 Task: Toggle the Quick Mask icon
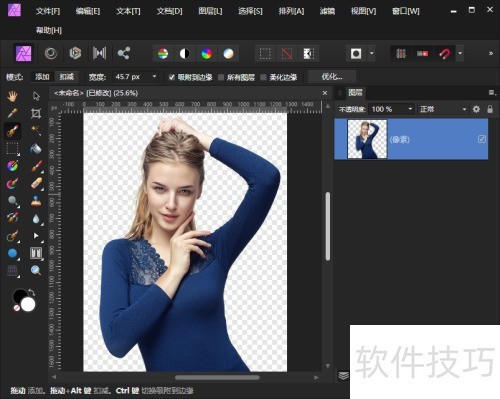tap(356, 53)
